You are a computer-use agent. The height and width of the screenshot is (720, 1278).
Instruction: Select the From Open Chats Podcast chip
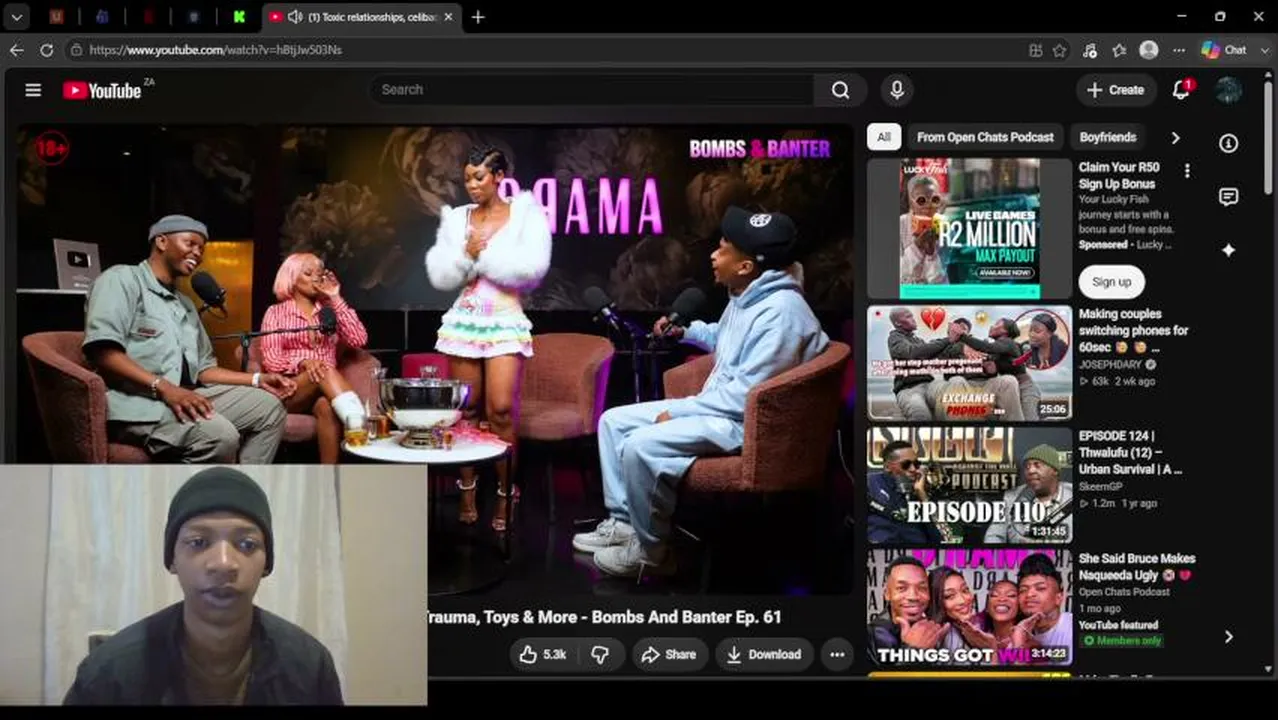985,137
